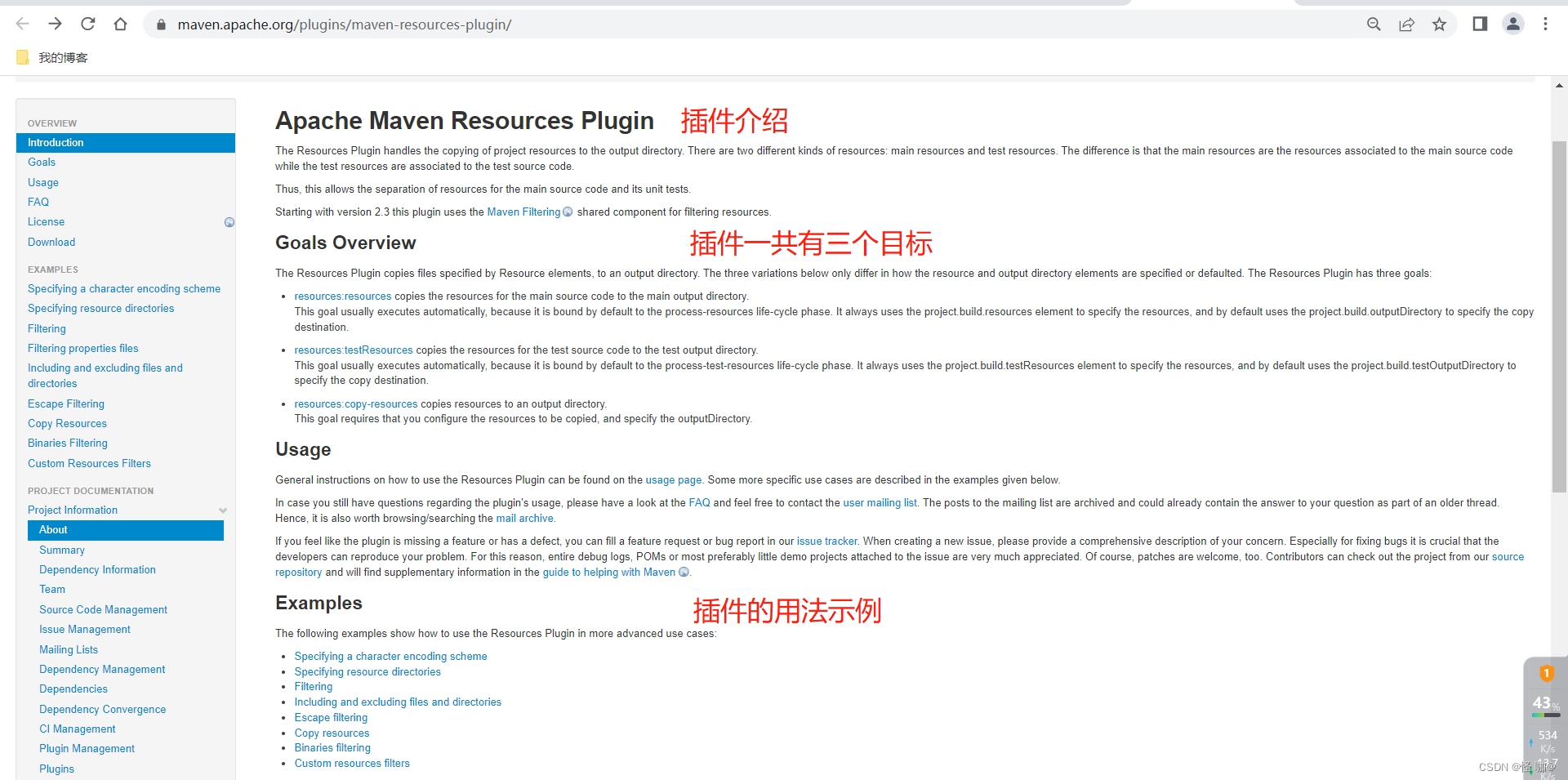
Task: Click the site lock security icon
Action: click(161, 25)
